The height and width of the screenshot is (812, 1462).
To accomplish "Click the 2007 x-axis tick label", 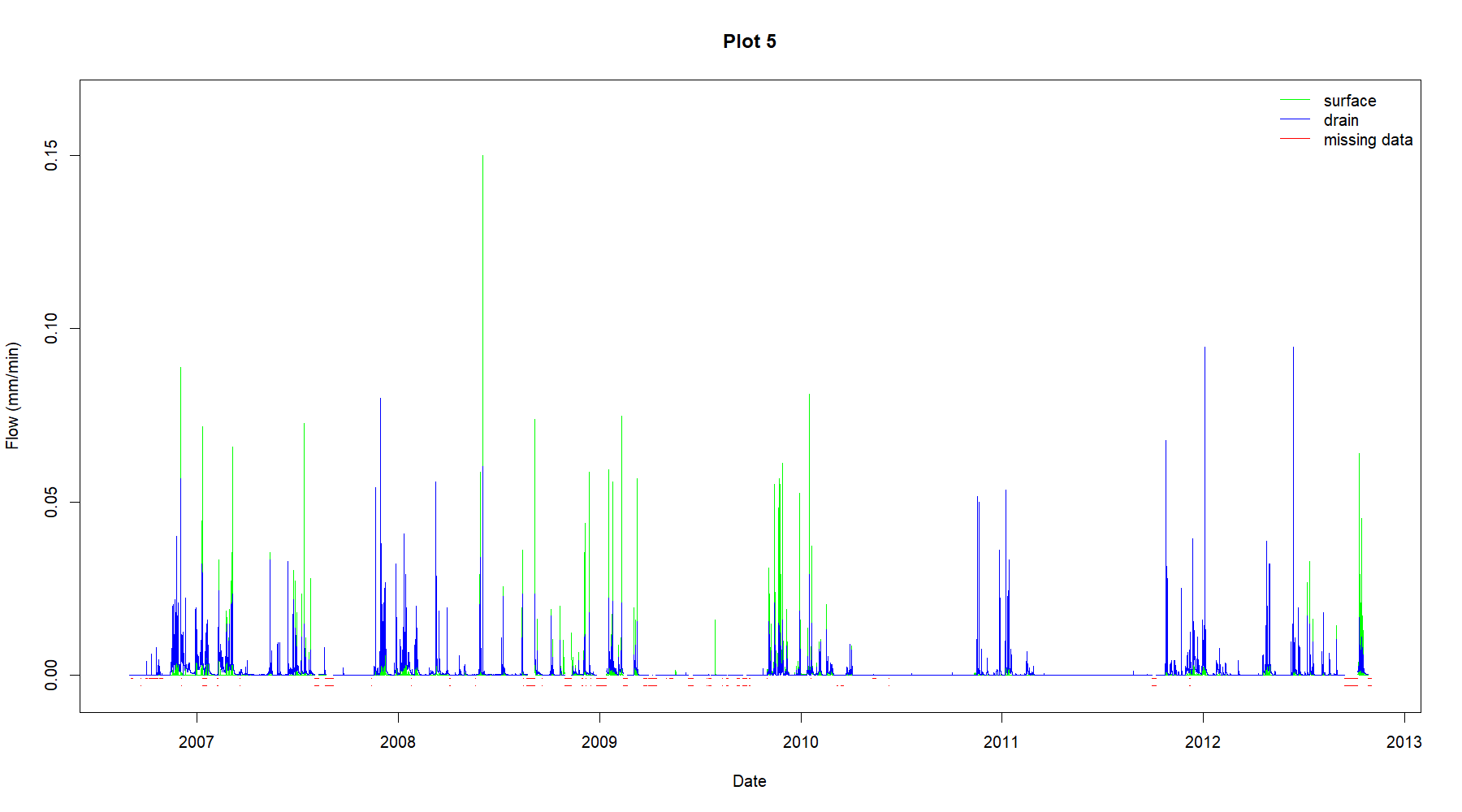I will (x=196, y=741).
